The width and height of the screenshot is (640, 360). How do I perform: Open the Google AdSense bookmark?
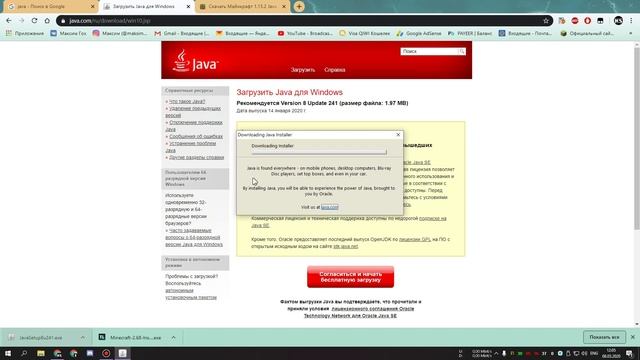pos(419,33)
